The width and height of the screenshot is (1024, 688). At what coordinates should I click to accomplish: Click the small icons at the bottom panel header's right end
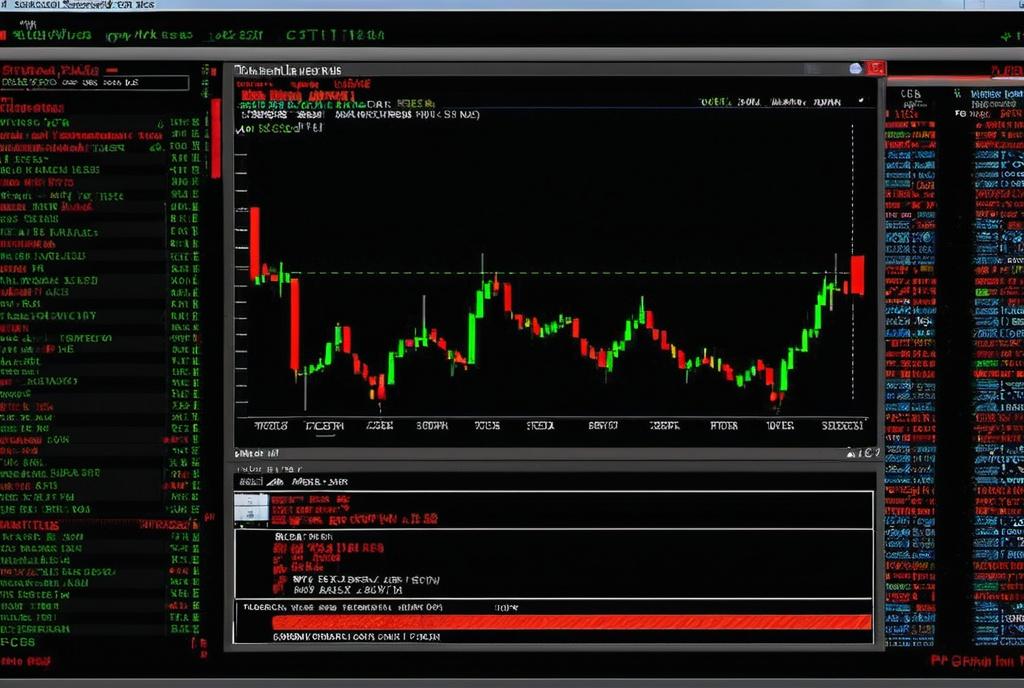click(863, 453)
